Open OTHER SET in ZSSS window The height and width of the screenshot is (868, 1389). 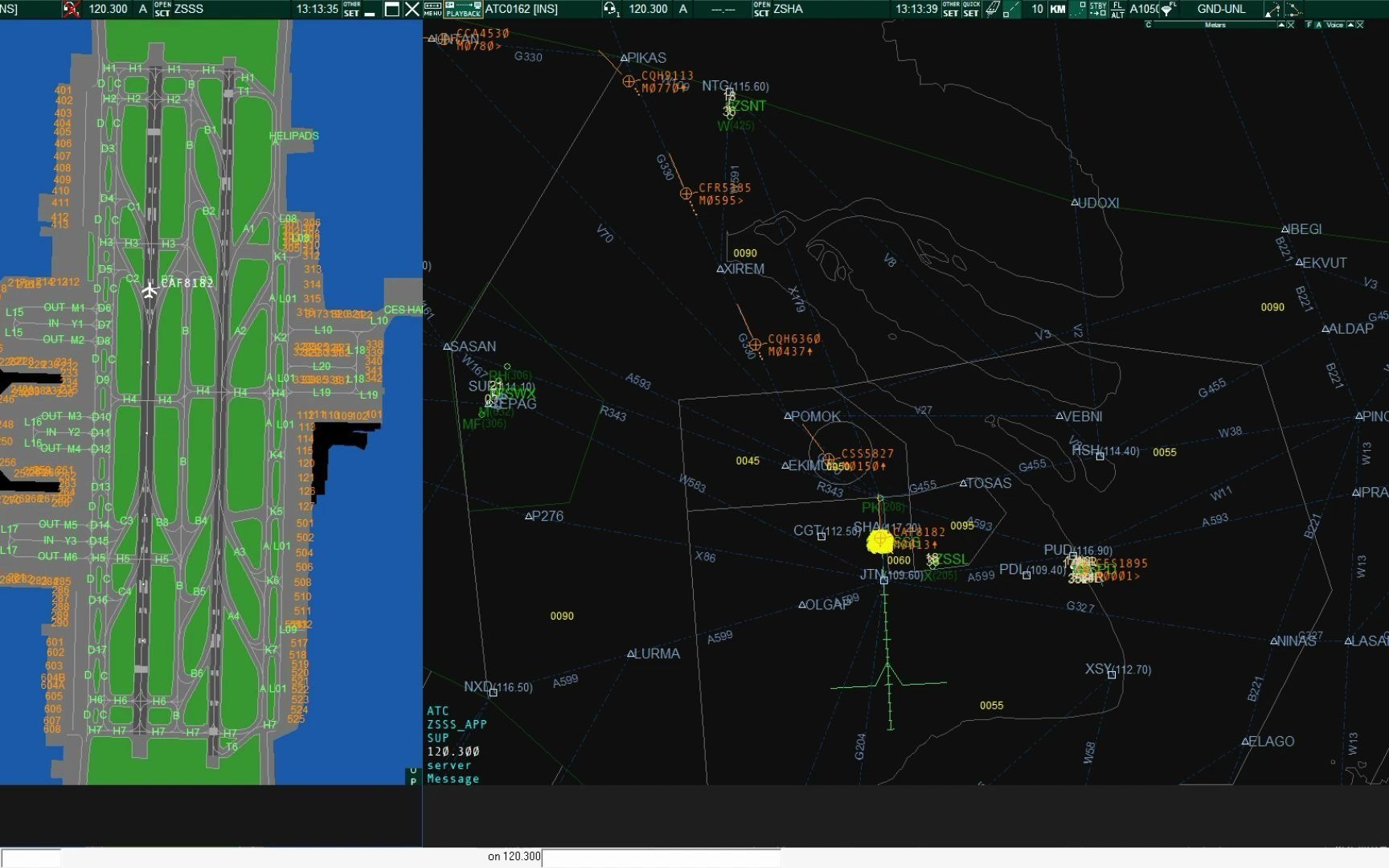352,9
